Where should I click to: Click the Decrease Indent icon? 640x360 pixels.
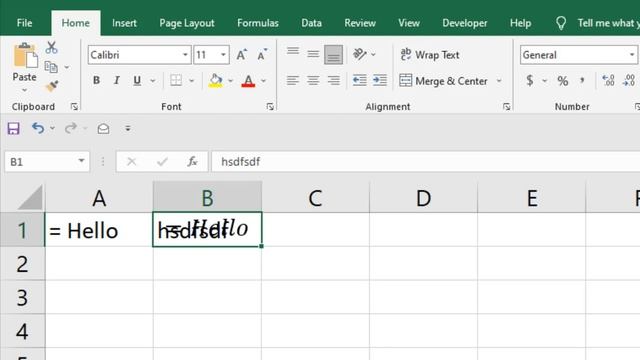[359, 80]
